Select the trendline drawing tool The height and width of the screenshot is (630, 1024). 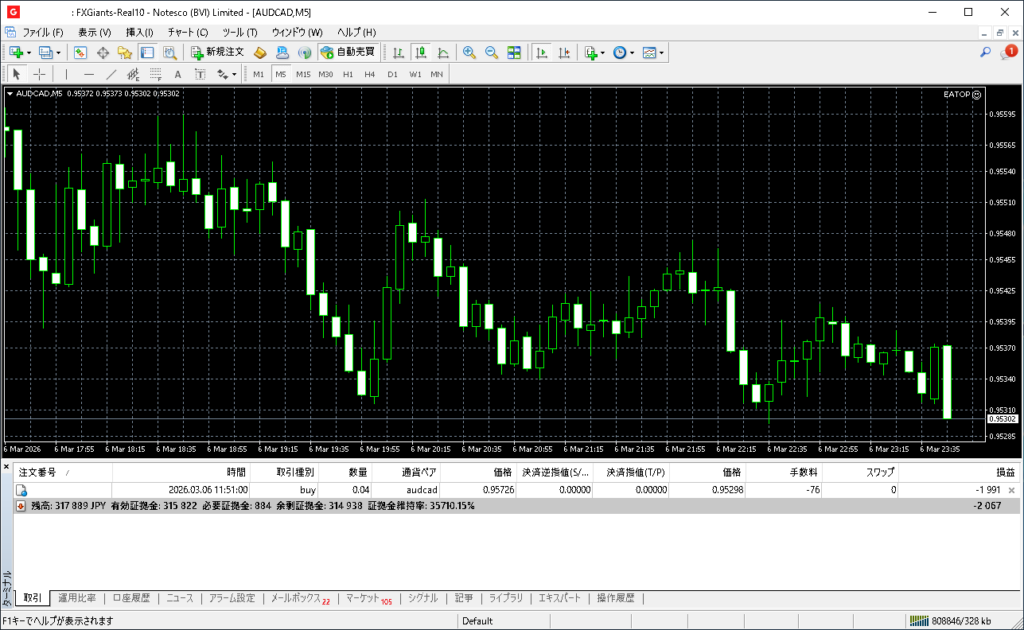pyautogui.click(x=110, y=74)
